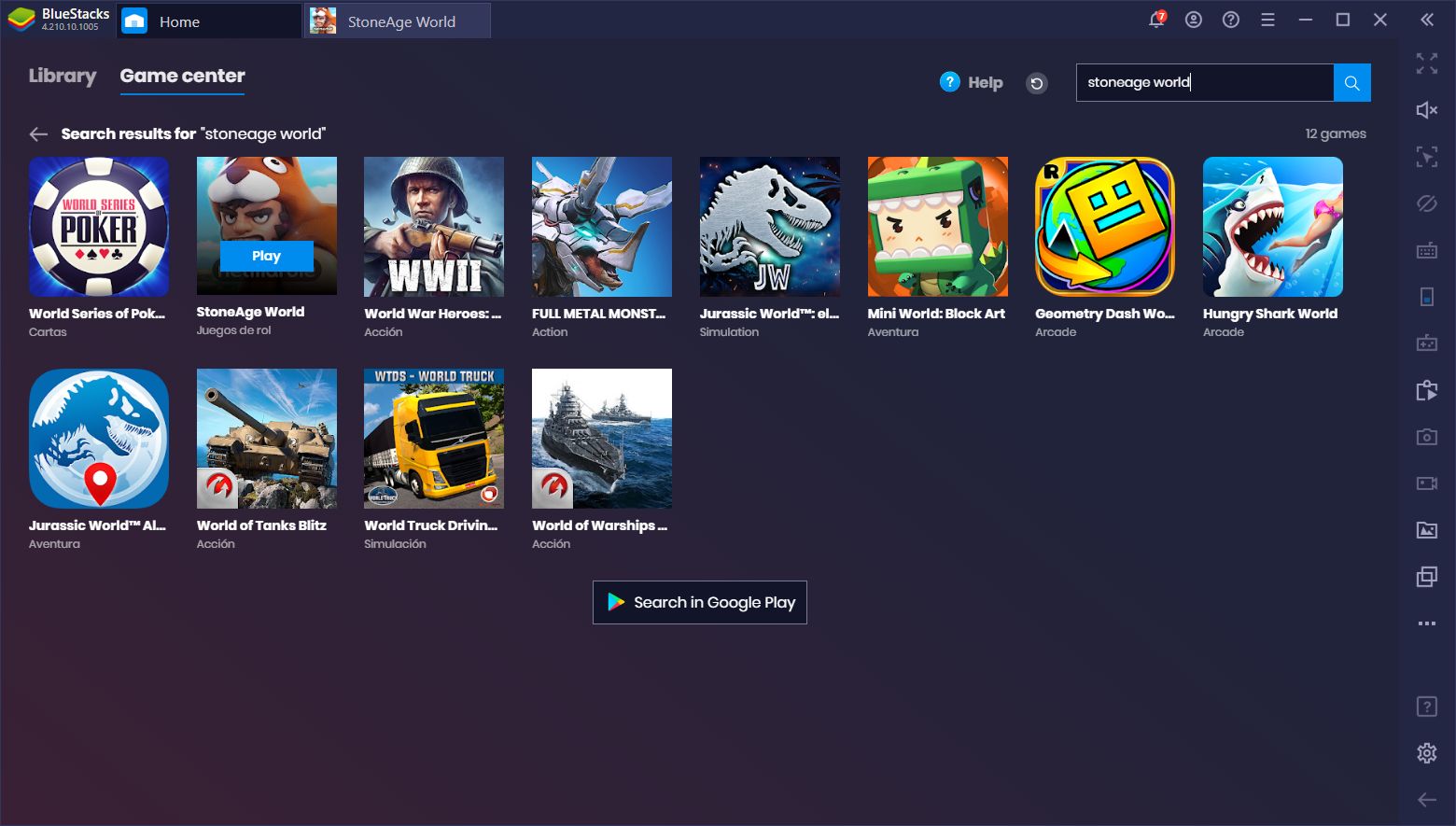Click the back arrow in sidebar
Viewport: 1456px width, 826px height.
[1427, 800]
